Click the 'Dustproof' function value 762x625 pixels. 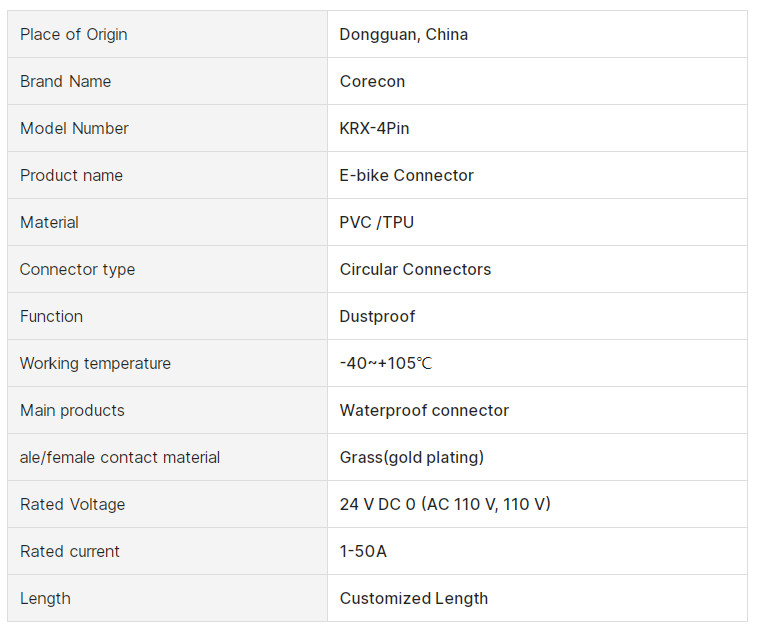[x=377, y=316]
